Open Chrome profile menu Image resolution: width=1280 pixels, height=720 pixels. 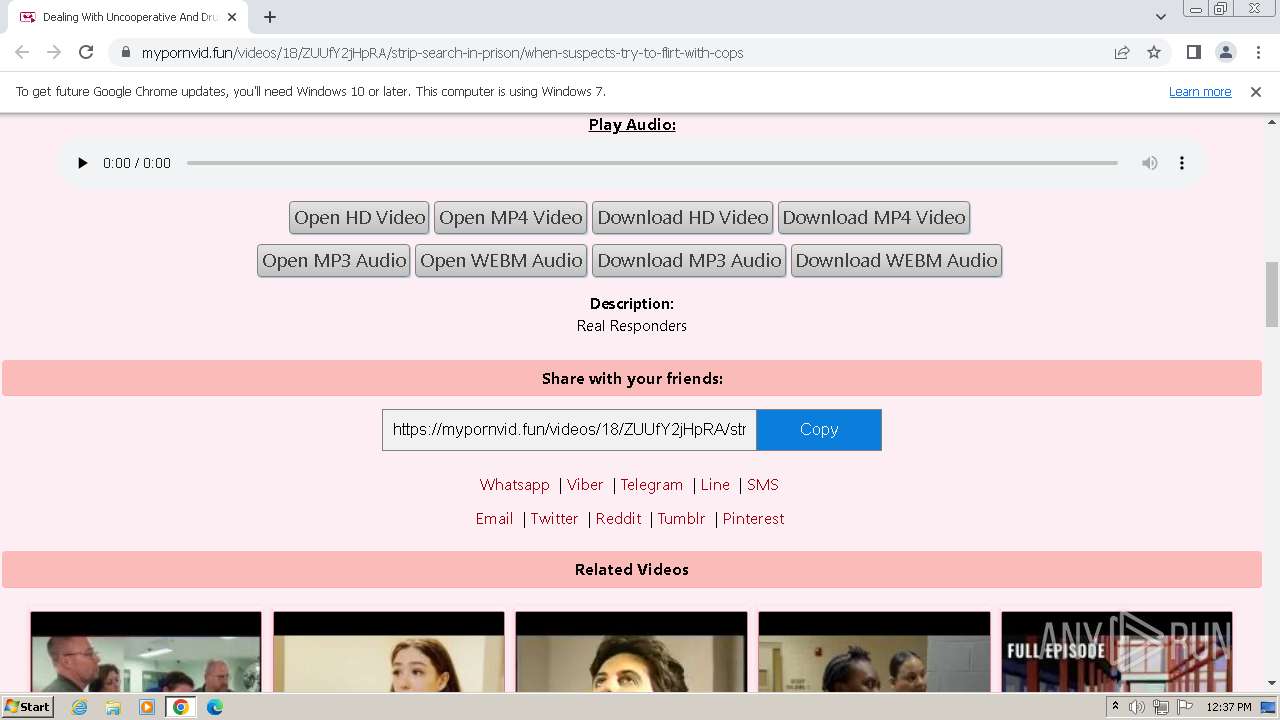click(x=1225, y=53)
